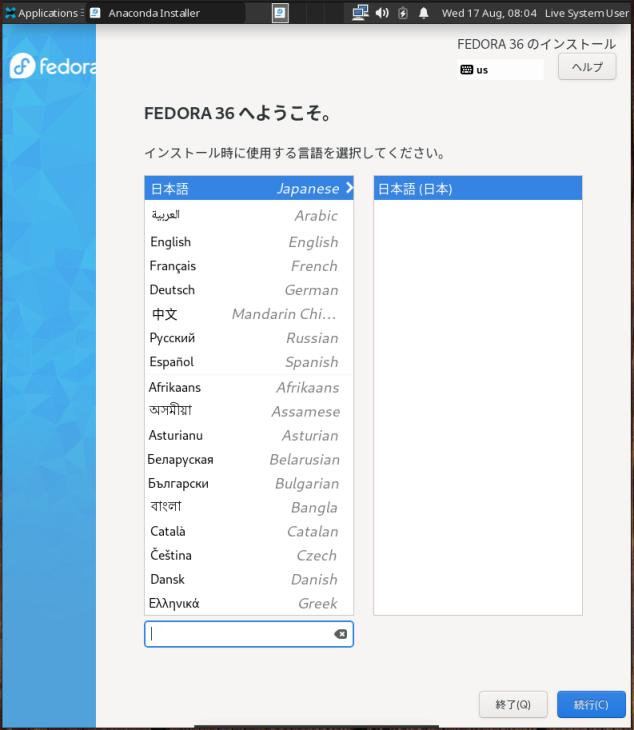Open the Applications menu in top panel
This screenshot has height=730, width=634.
coord(44,13)
